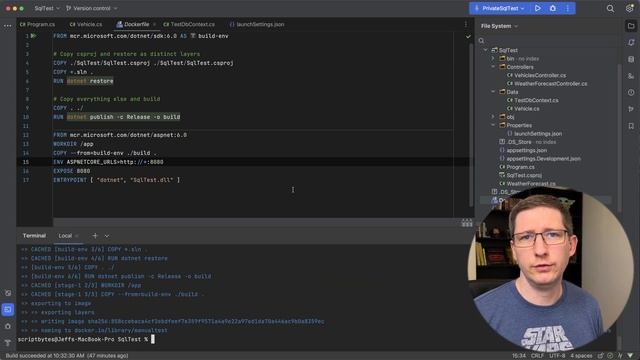This screenshot has width=640, height=360.
Task: Switch to Program.cs editor tab
Action: click(x=37, y=24)
